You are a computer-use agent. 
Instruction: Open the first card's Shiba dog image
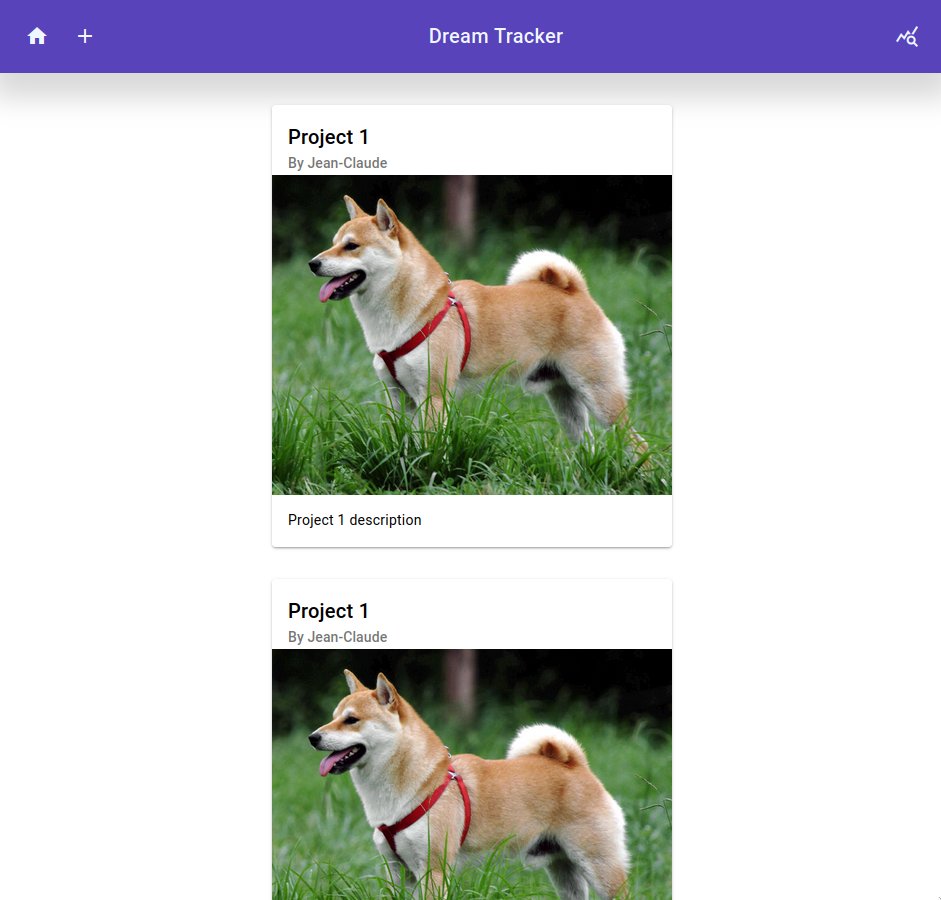(472, 335)
